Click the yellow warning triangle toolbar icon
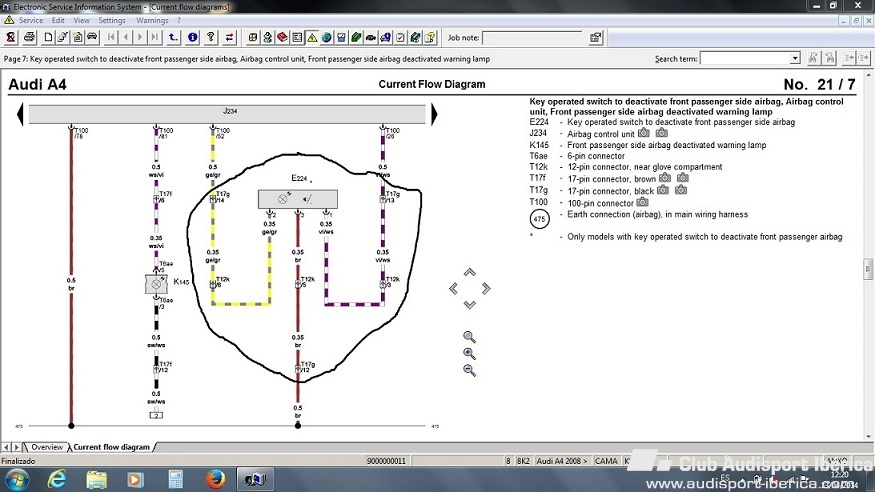875x492 pixels. coord(312,37)
